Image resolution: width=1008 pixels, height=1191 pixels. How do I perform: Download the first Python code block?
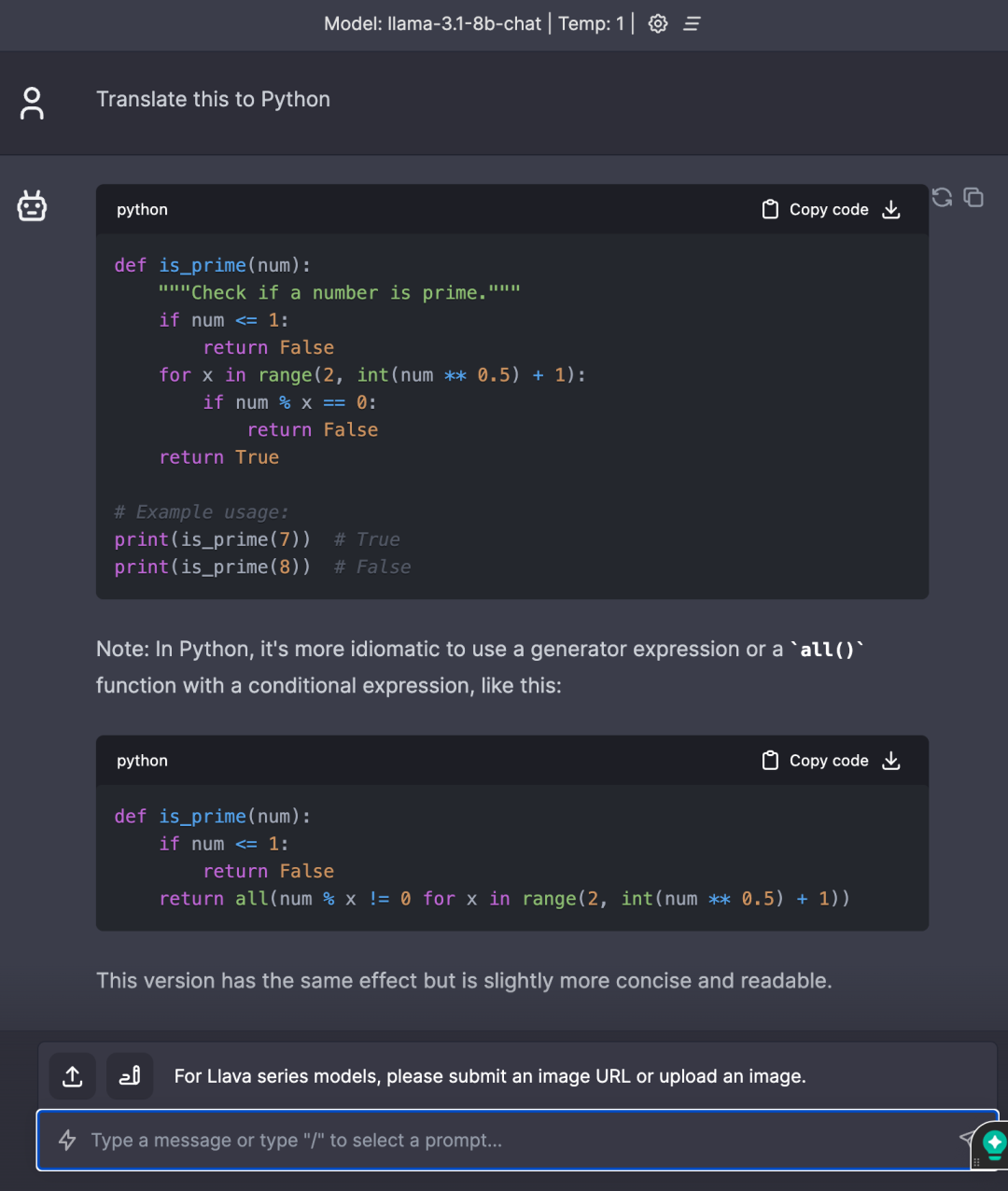coord(891,209)
